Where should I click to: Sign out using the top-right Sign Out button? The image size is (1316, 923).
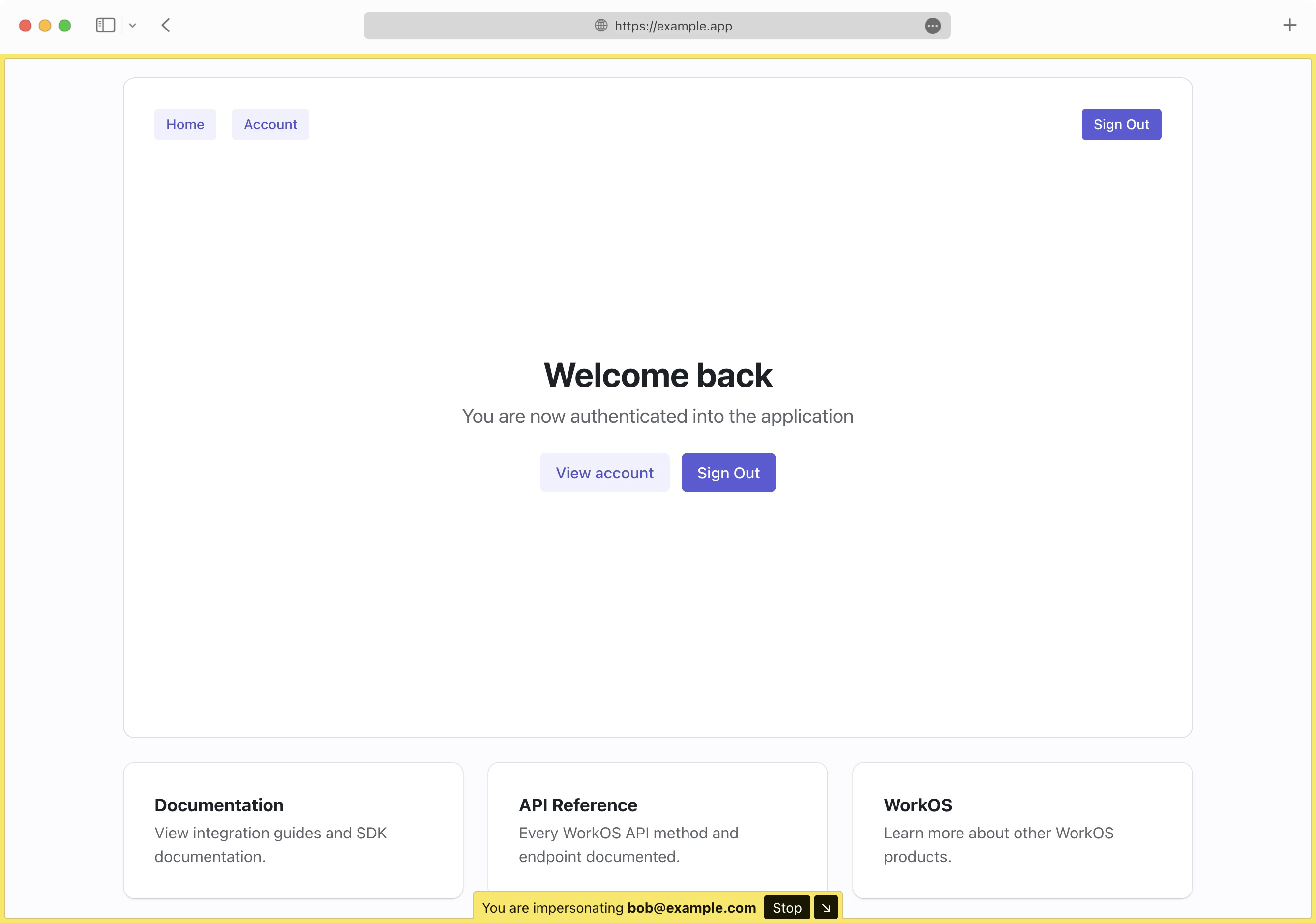[x=1121, y=124]
